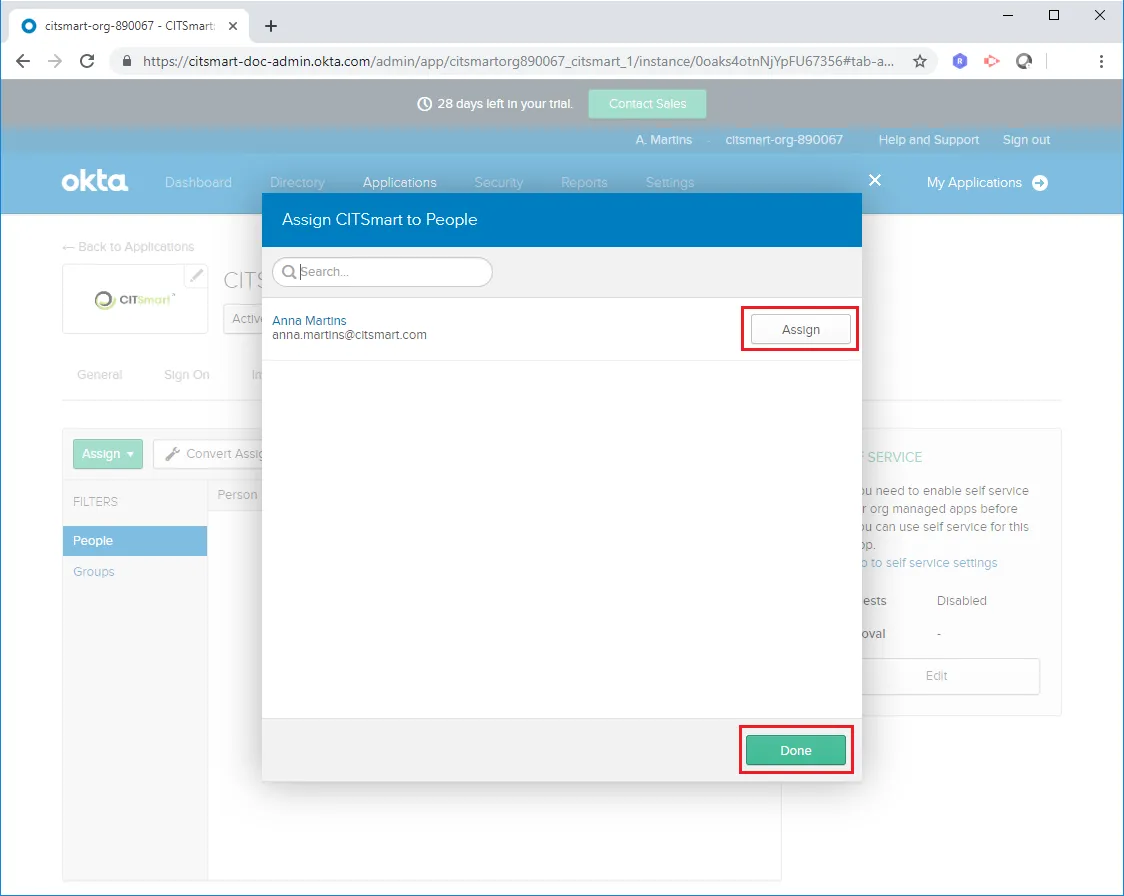
Task: Close the citsmart-org-890067 browser tab
Action: pos(233,26)
